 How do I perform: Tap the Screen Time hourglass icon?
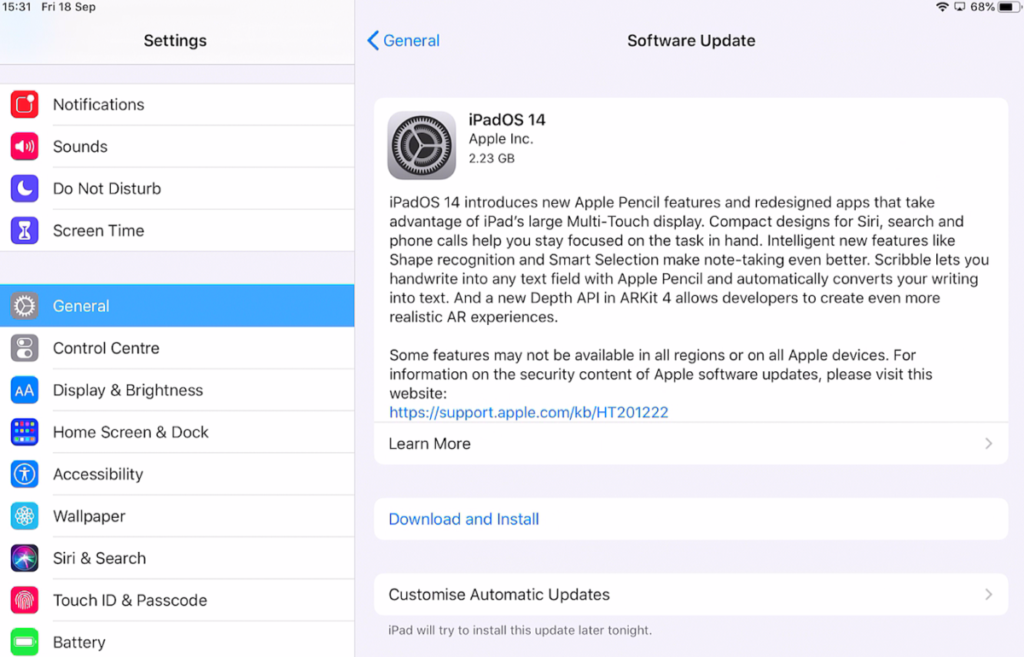tap(24, 231)
